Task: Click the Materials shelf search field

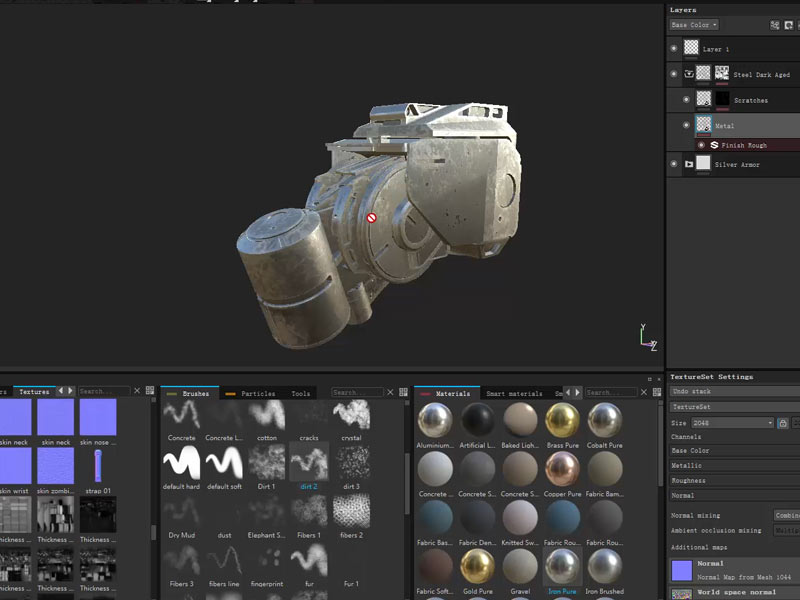Action: coord(611,392)
